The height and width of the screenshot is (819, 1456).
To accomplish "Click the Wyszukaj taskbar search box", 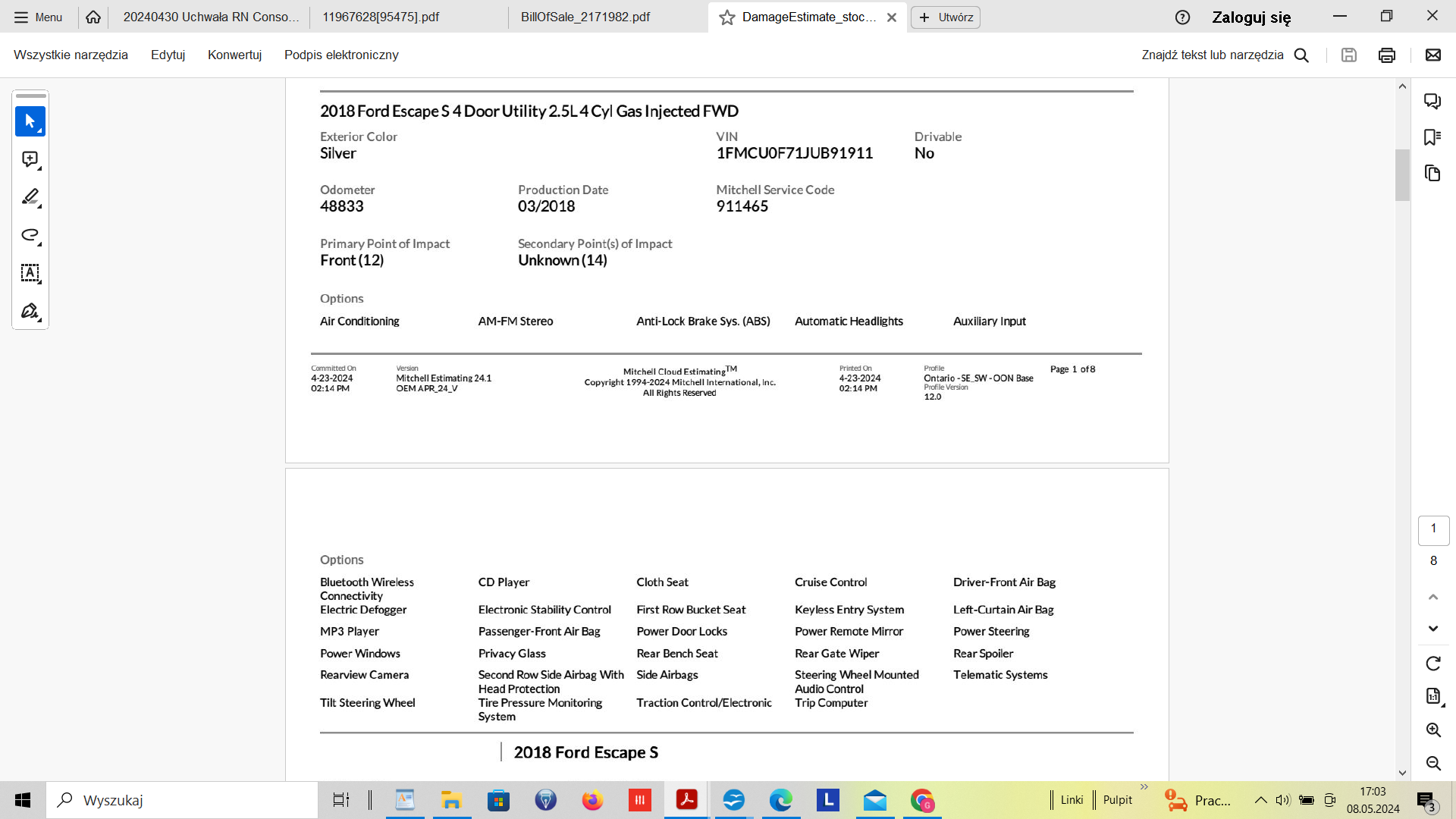I will (x=182, y=800).
